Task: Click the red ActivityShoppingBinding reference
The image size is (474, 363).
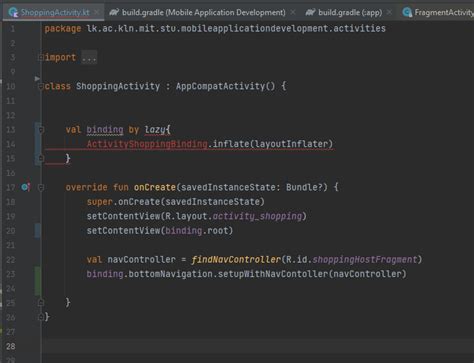Action: (147, 144)
